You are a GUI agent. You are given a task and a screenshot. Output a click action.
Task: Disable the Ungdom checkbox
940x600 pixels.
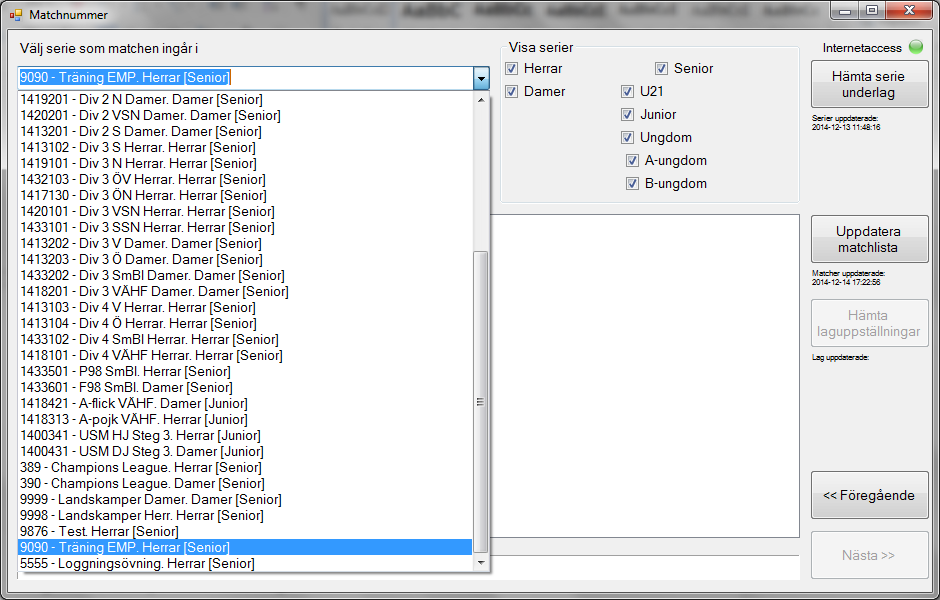pyautogui.click(x=627, y=138)
